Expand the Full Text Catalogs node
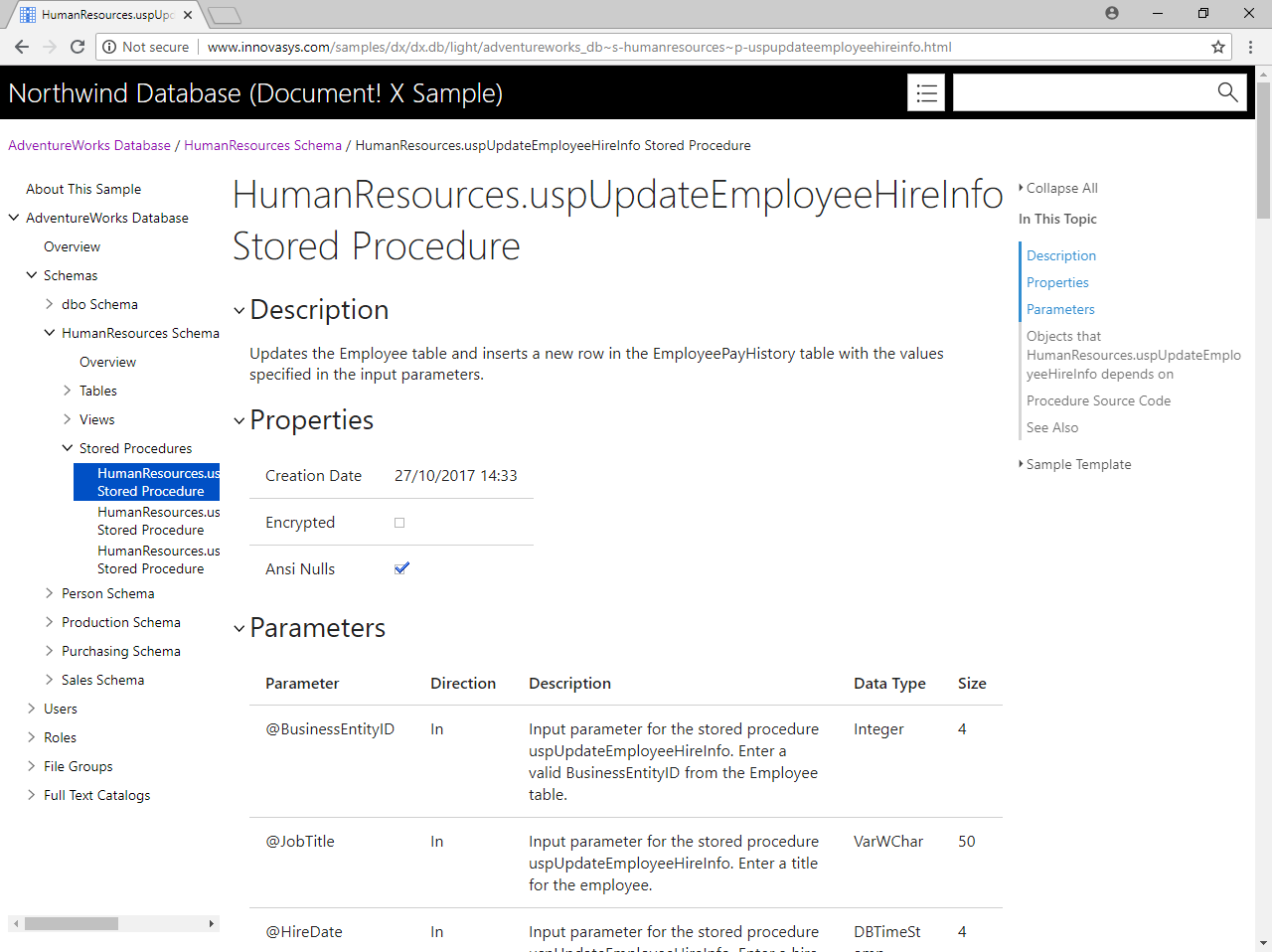The width and height of the screenshot is (1272, 952). tap(32, 795)
